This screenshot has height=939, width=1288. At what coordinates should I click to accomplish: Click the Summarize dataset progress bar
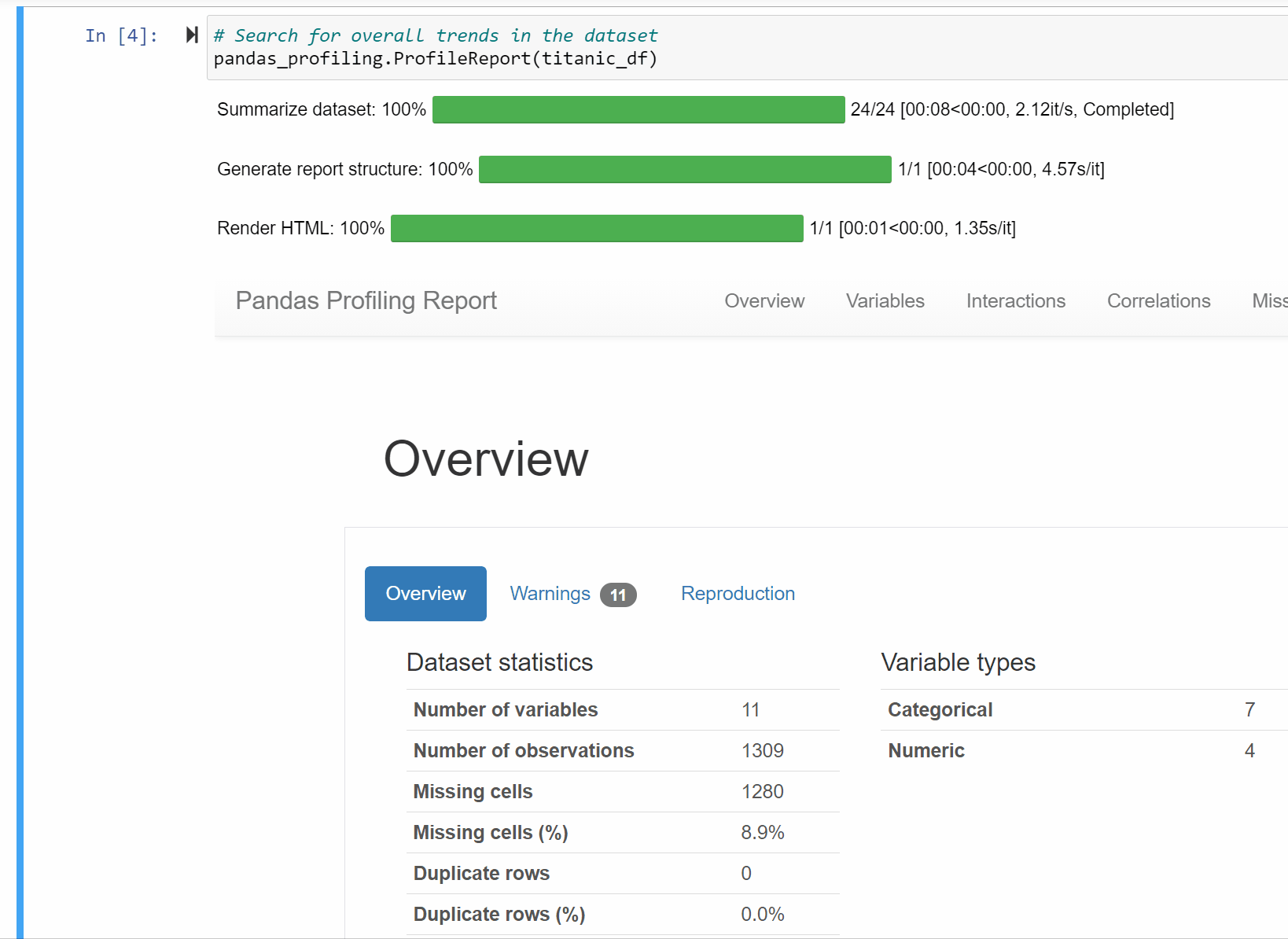638,109
